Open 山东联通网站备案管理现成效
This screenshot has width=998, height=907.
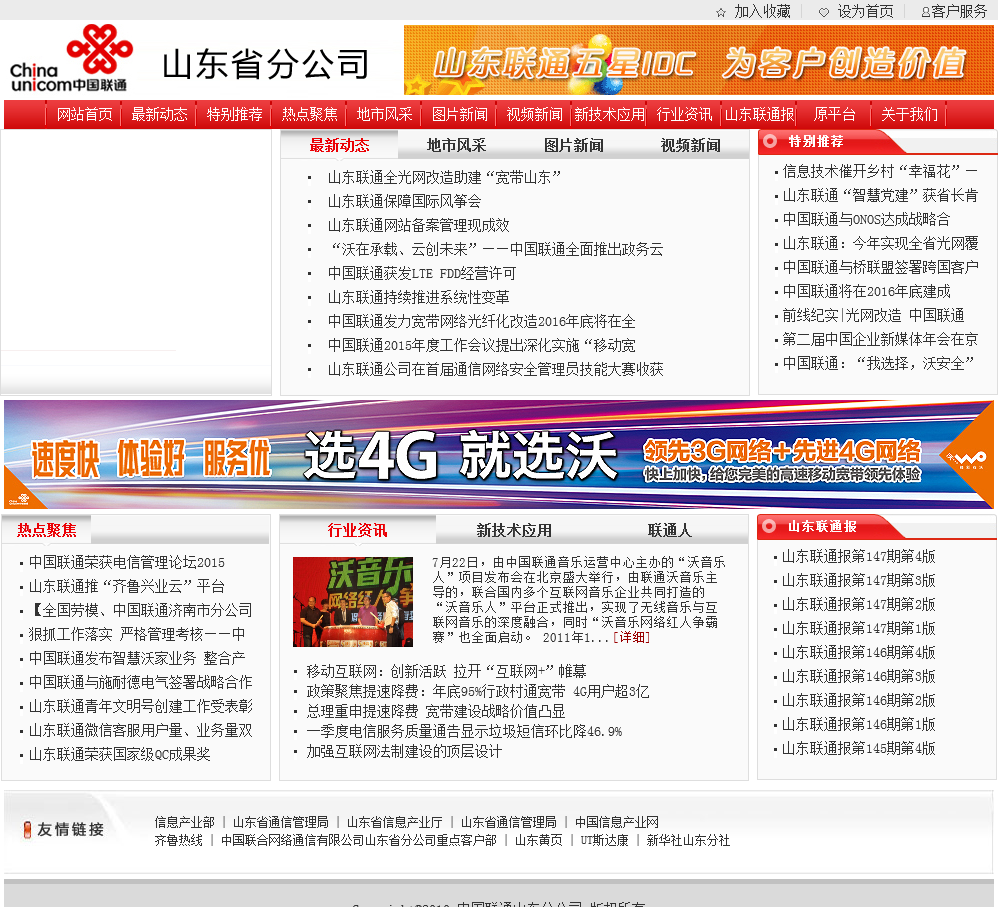pyautogui.click(x=419, y=225)
